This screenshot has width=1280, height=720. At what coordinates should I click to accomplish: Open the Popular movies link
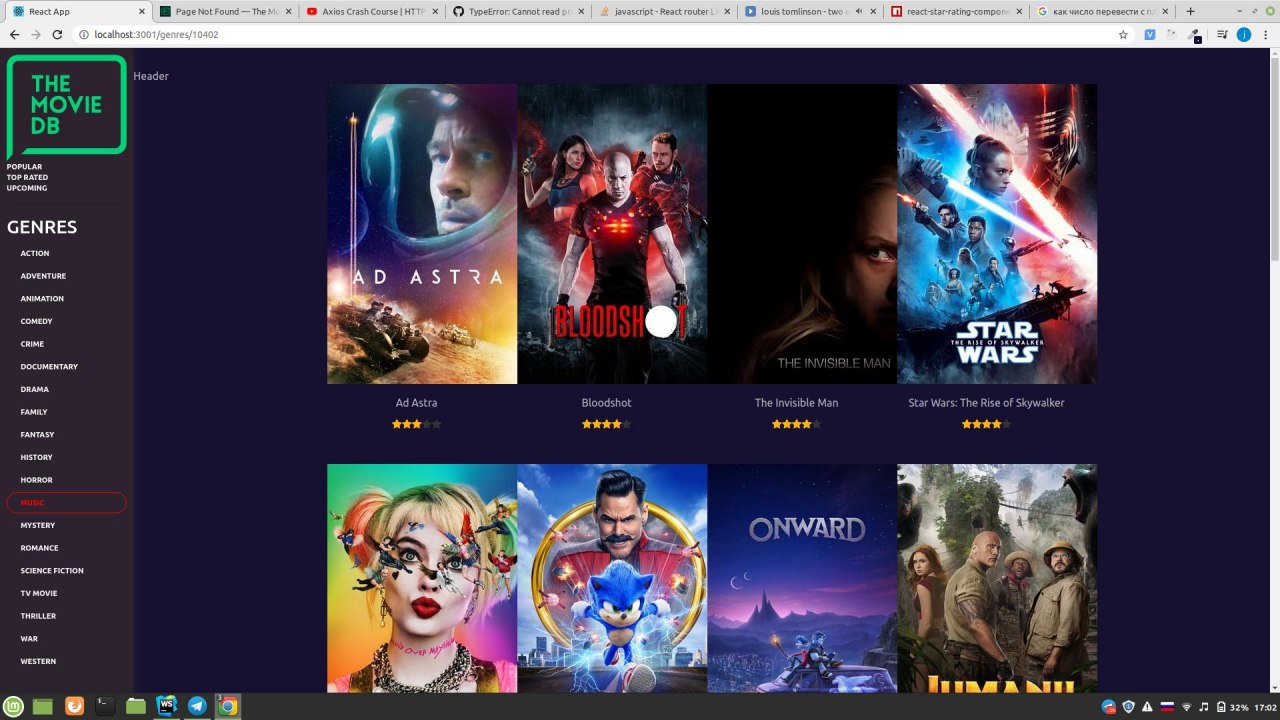pos(25,167)
